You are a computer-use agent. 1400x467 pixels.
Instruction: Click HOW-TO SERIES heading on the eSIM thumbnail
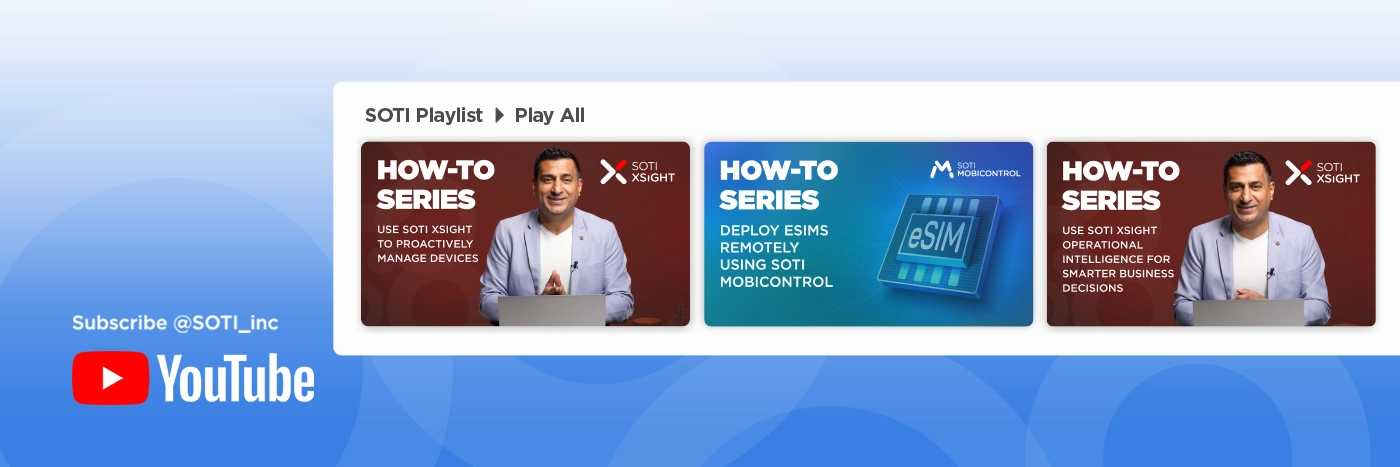click(778, 185)
